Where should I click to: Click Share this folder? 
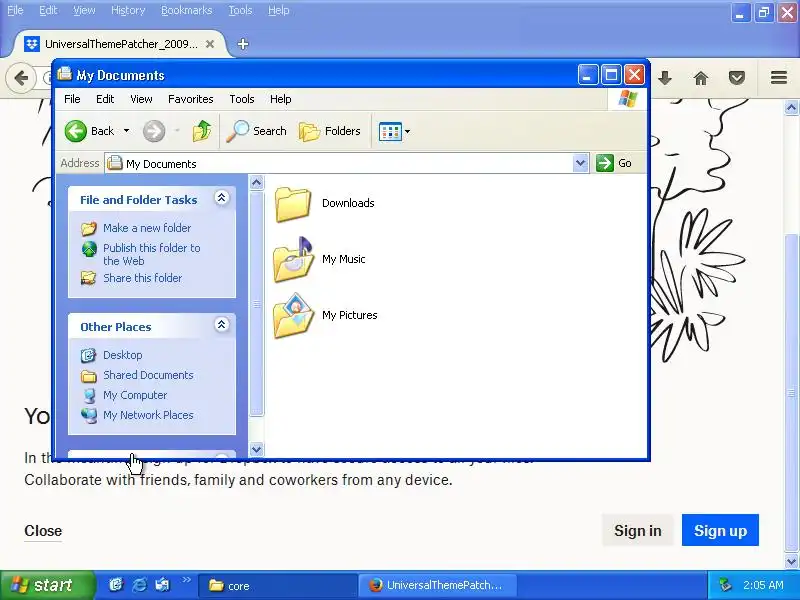coord(142,278)
